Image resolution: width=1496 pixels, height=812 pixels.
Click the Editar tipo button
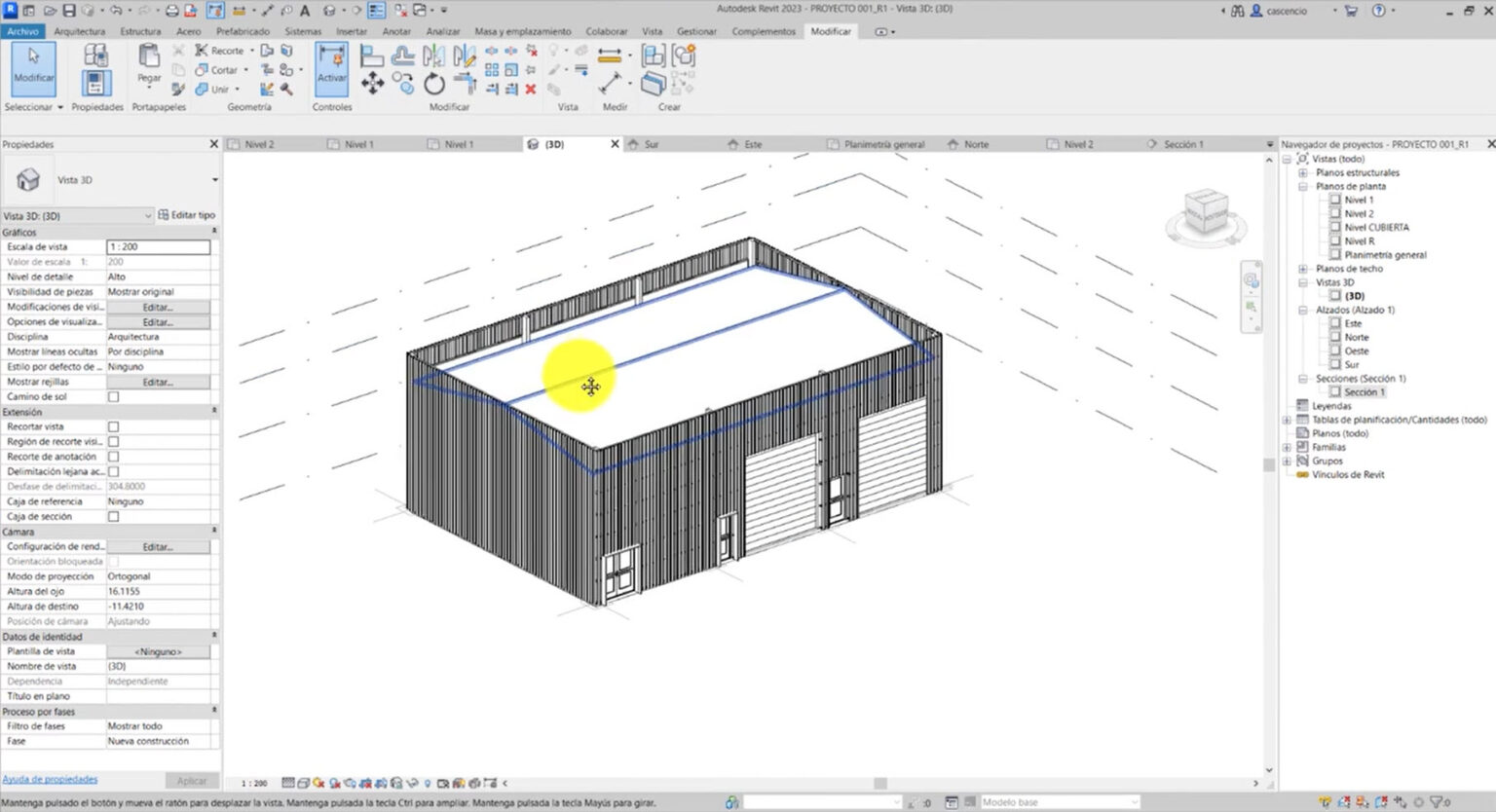(x=187, y=215)
